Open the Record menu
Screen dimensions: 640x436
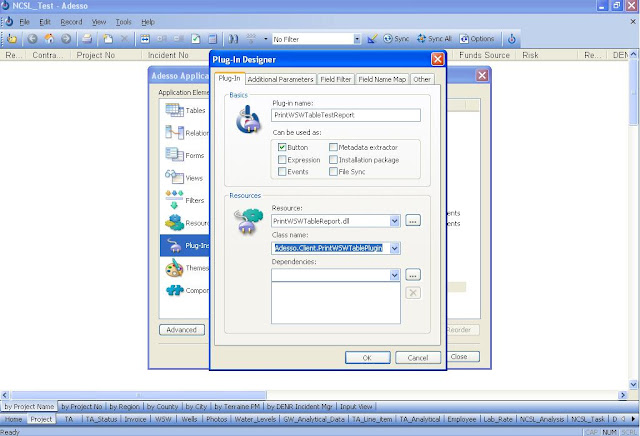pos(71,22)
